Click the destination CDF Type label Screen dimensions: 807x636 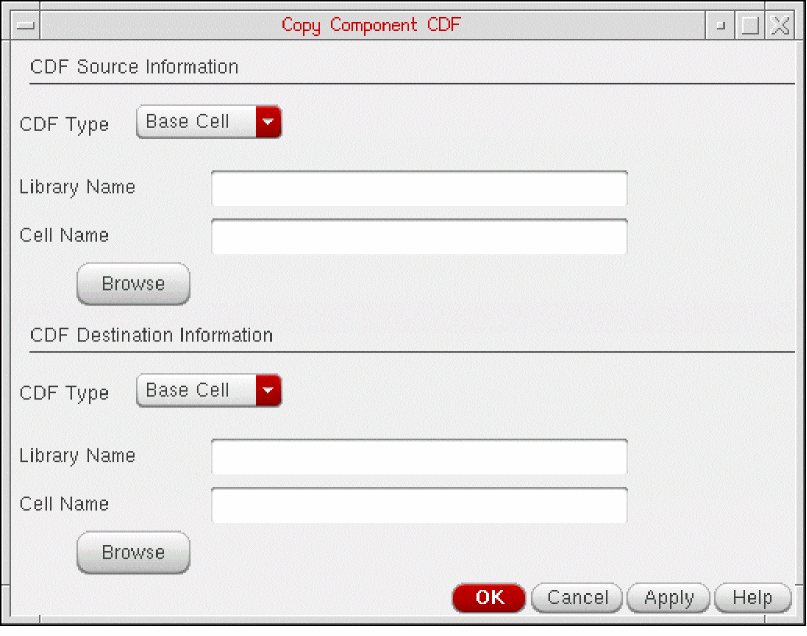[x=64, y=393]
